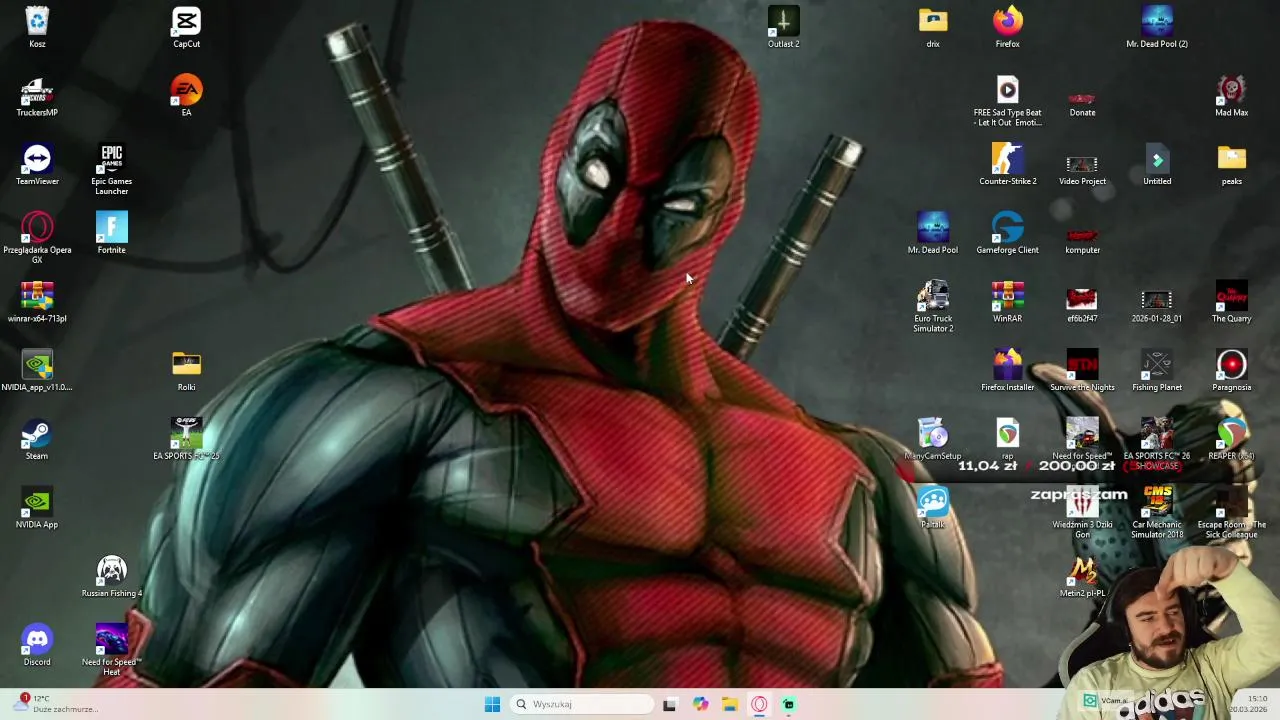Open the Windows Start menu
This screenshot has height=720, width=1280.
coord(492,704)
